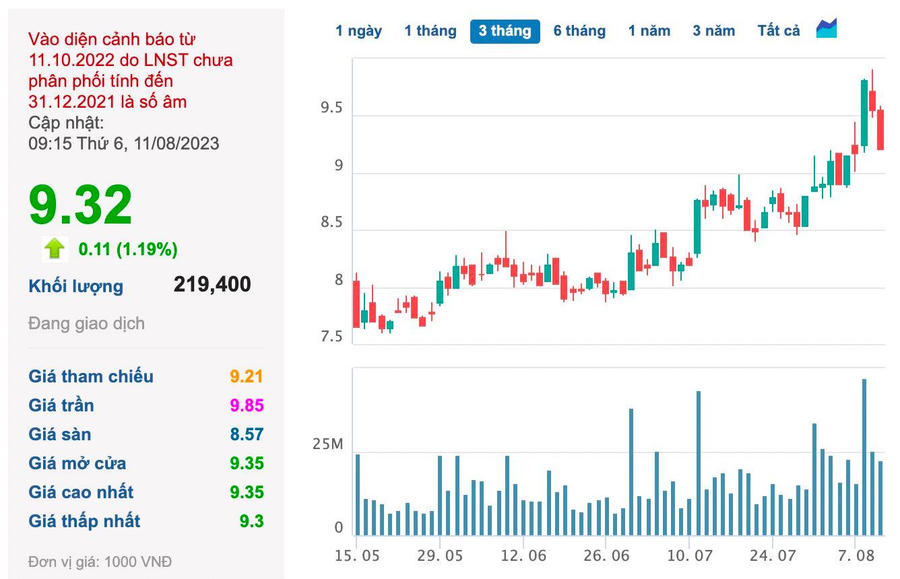Click the 'Đang giao dịch' status text

point(87,324)
